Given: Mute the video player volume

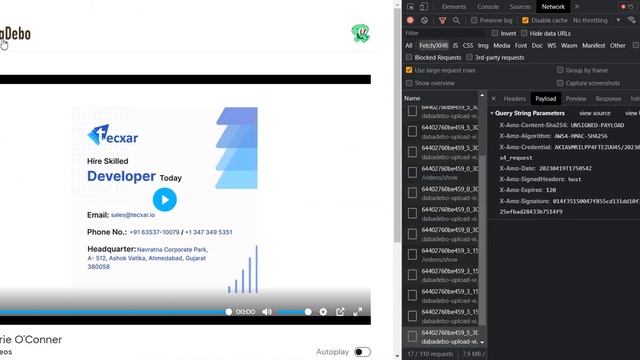Looking at the screenshot, I should point(267,312).
